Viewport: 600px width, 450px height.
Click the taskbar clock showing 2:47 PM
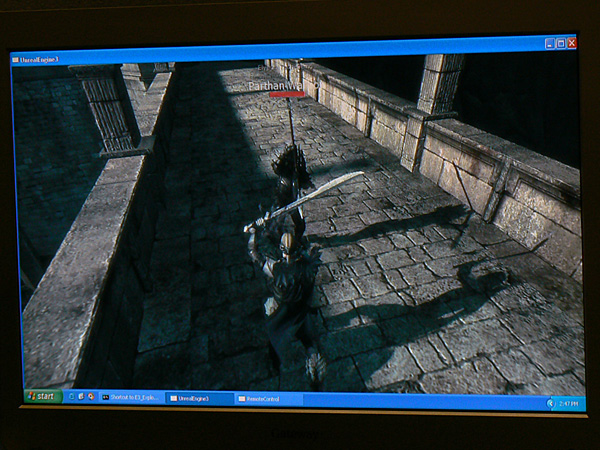point(570,403)
